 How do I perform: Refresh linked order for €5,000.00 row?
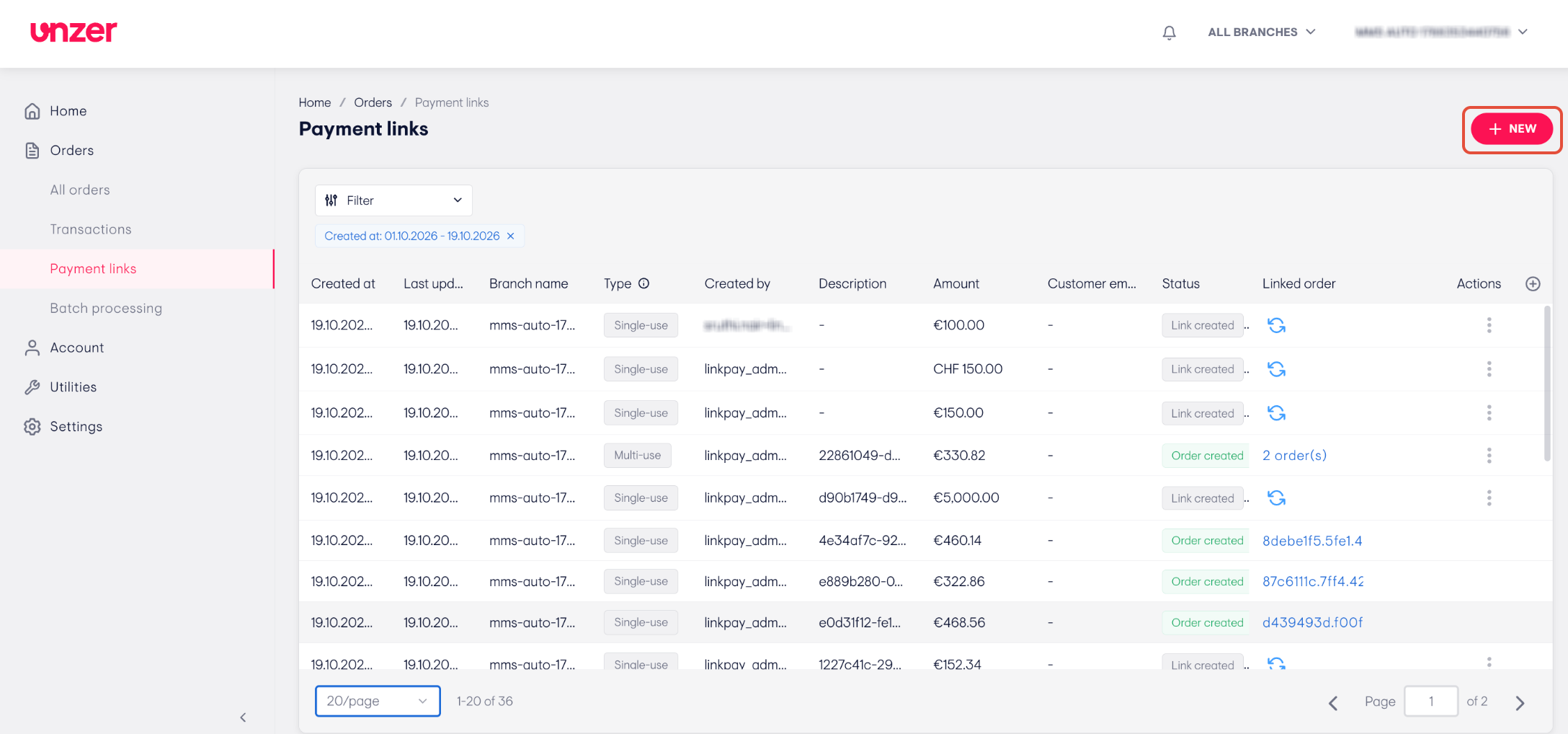coord(1276,498)
